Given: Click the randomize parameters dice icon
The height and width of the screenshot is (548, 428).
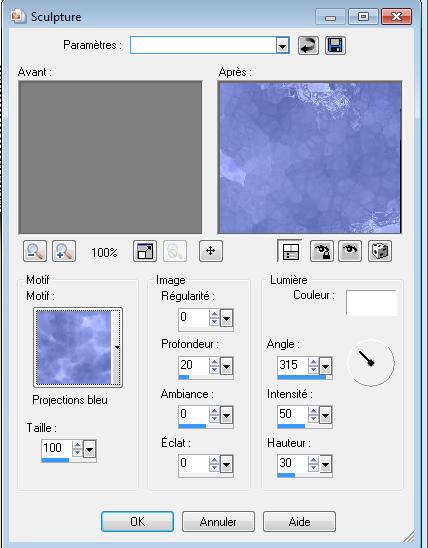Looking at the screenshot, I should point(380,251).
